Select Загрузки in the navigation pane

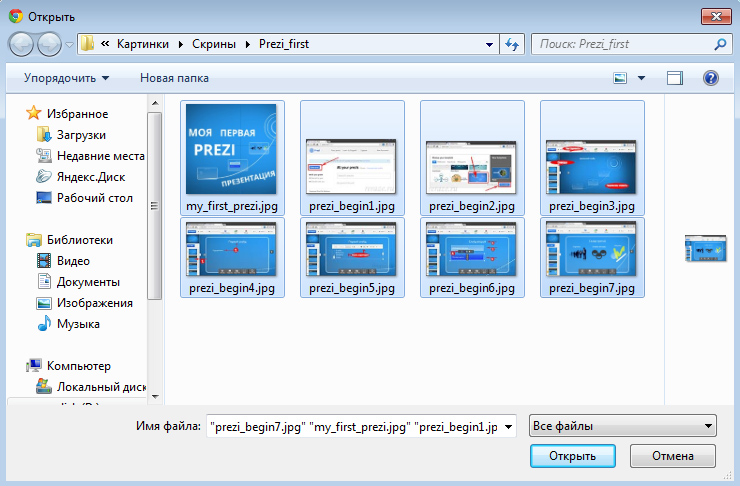tap(81, 135)
